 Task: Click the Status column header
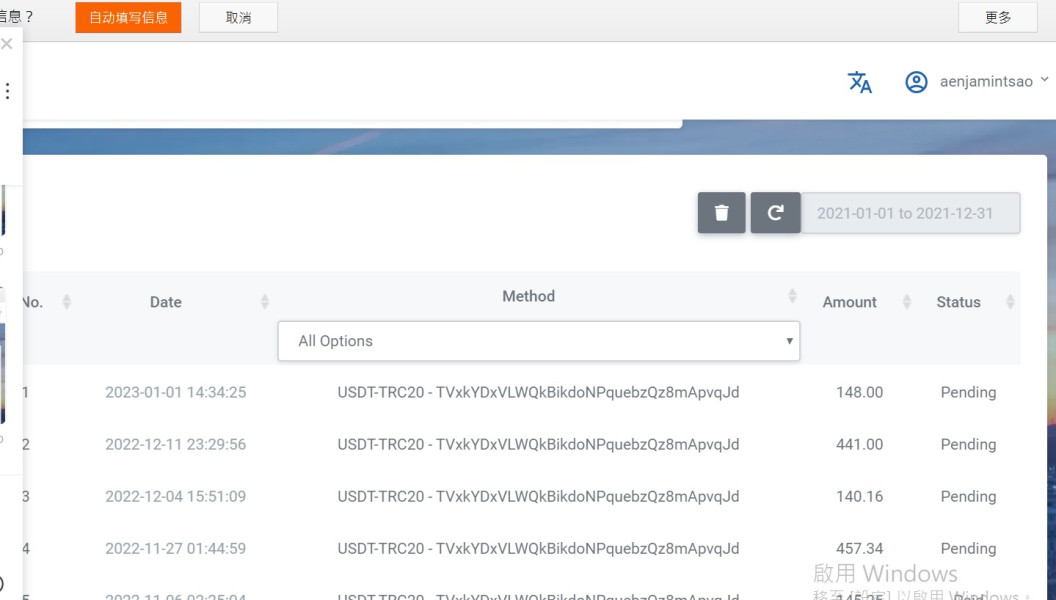[x=958, y=302]
